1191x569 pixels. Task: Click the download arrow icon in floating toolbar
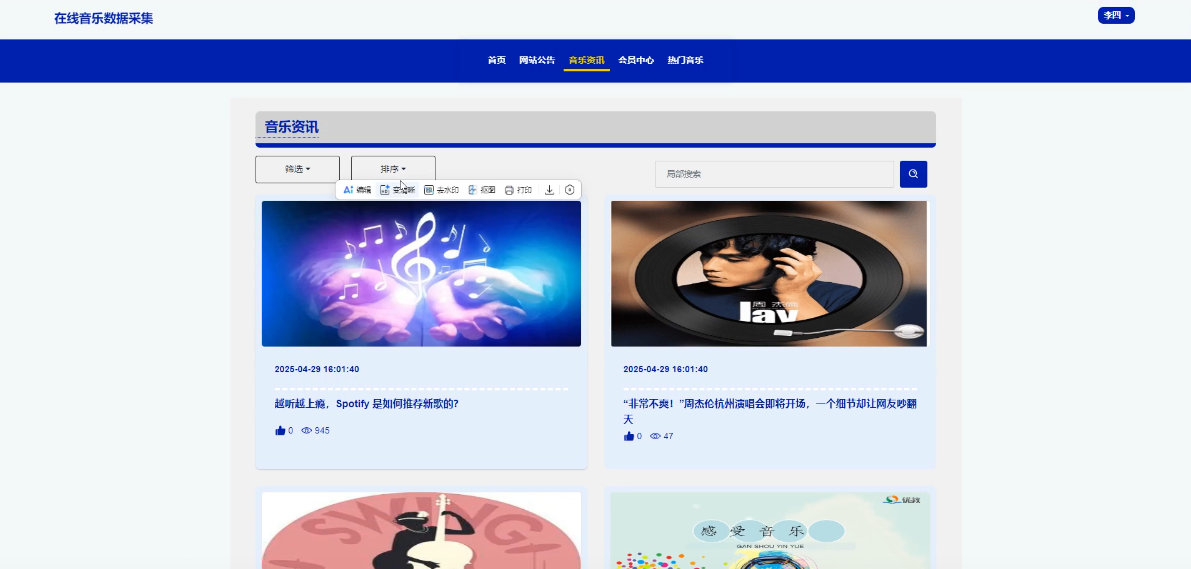[x=549, y=190]
